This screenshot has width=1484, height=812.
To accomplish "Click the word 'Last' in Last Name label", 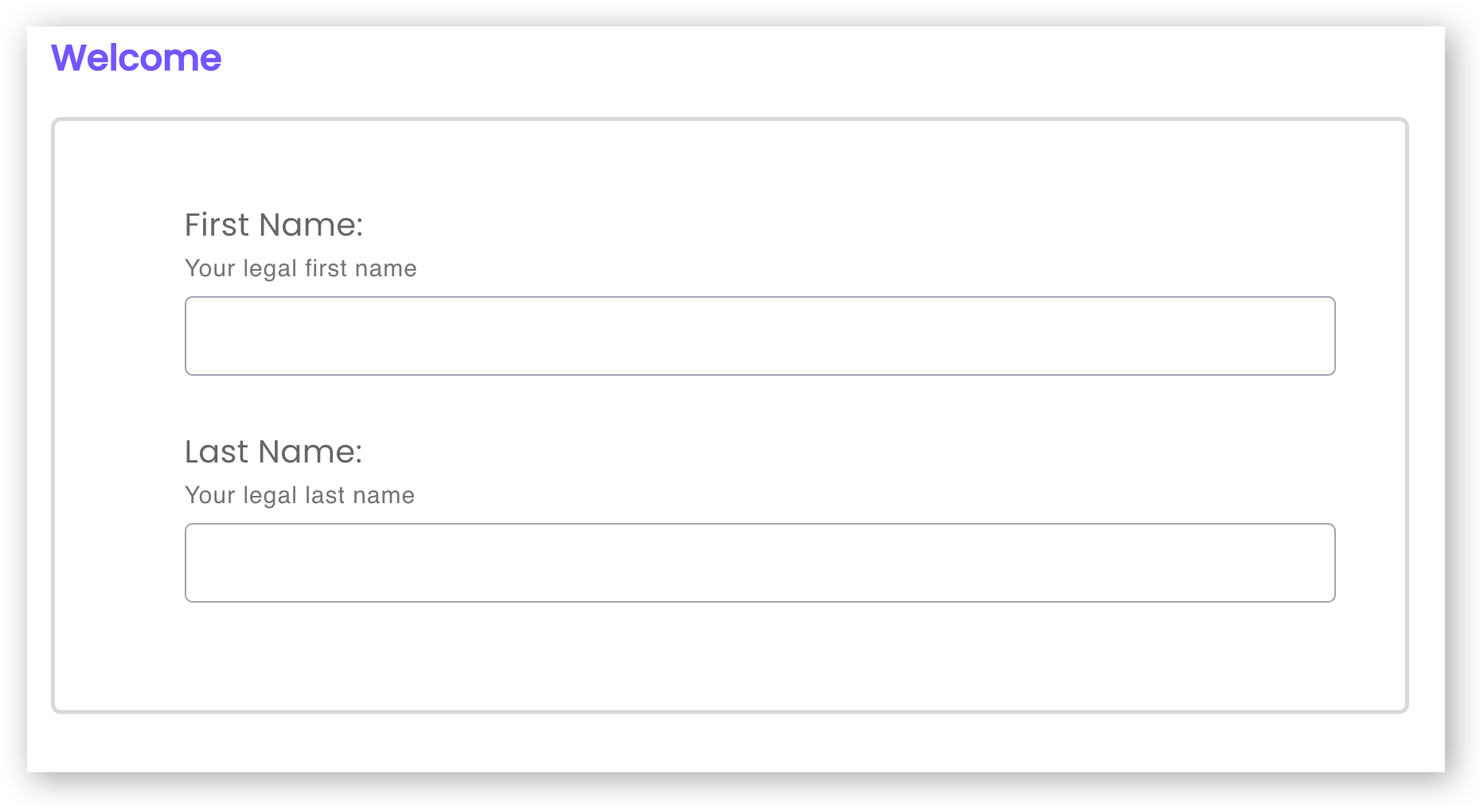I will coord(217,452).
